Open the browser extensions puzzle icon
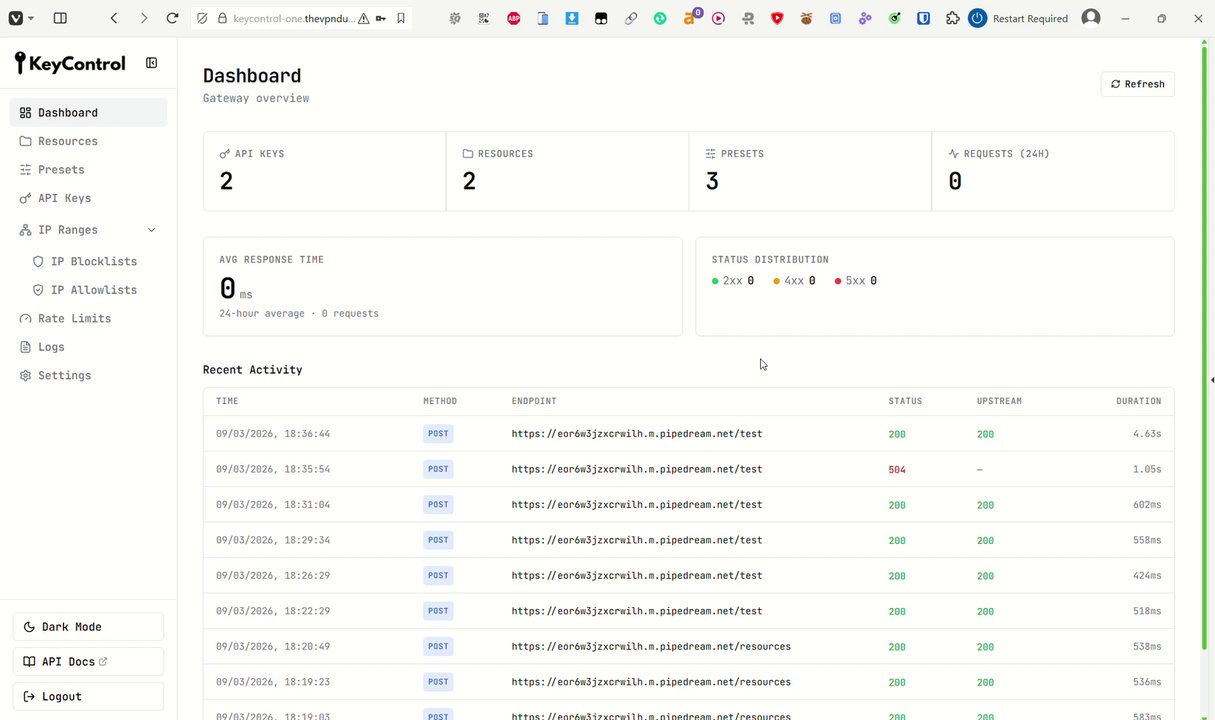 (x=952, y=18)
